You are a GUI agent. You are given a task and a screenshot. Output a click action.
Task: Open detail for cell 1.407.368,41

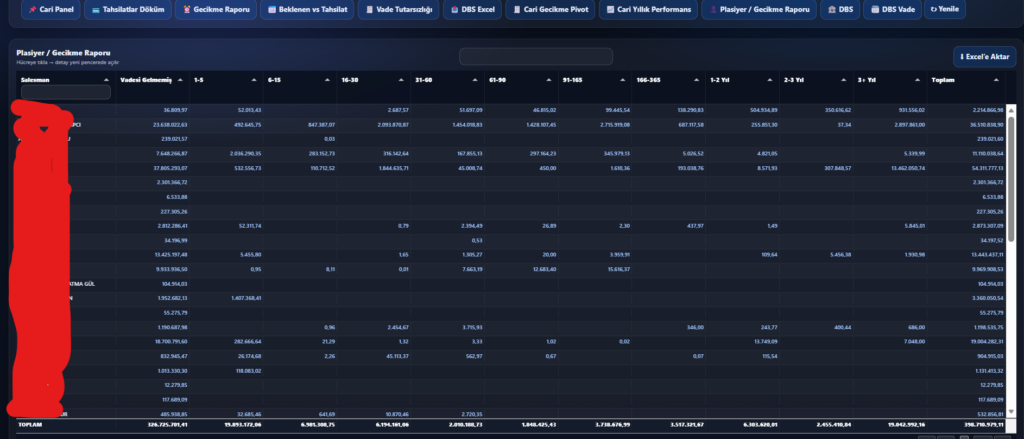point(246,298)
